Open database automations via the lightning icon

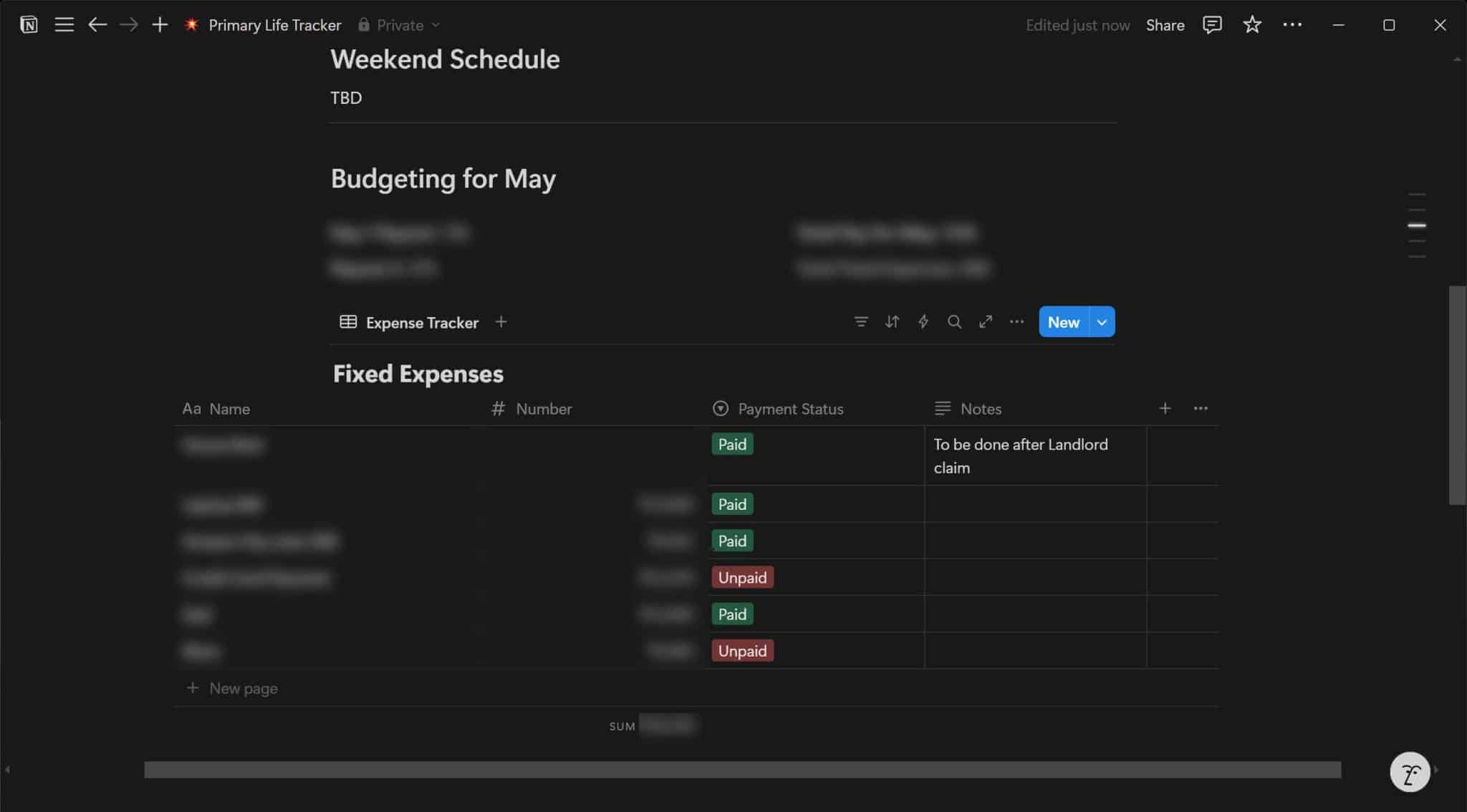pyautogui.click(x=923, y=322)
